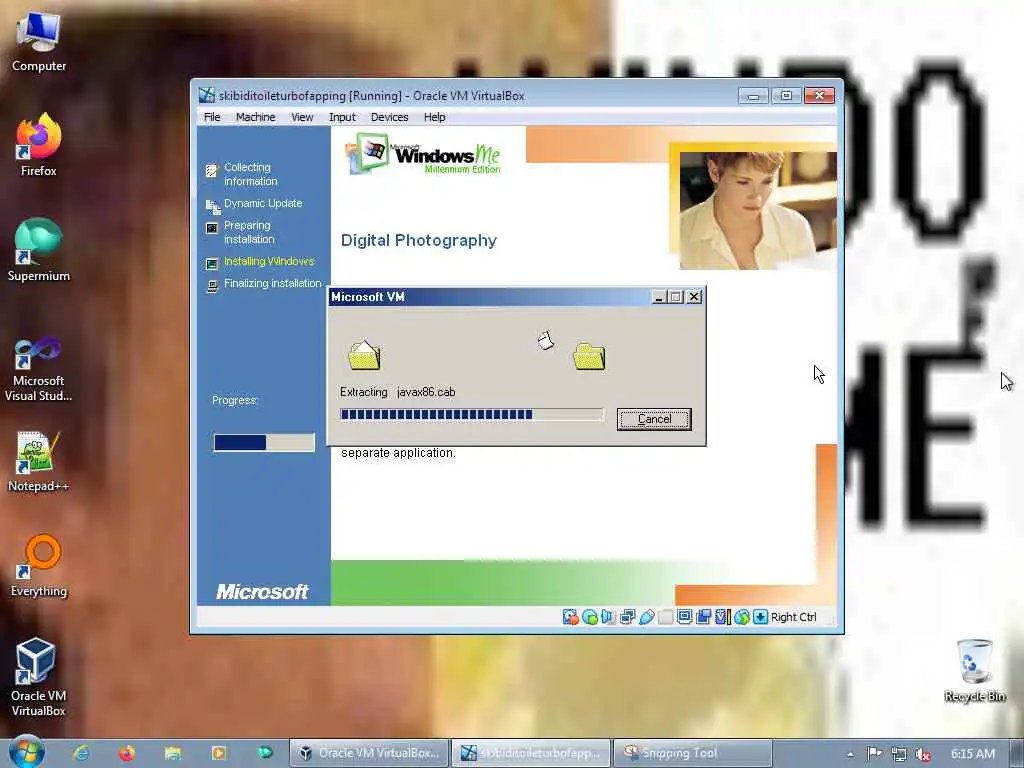Click recording indicator in VirtualBox status bar
The image size is (1024, 768).
point(703,617)
